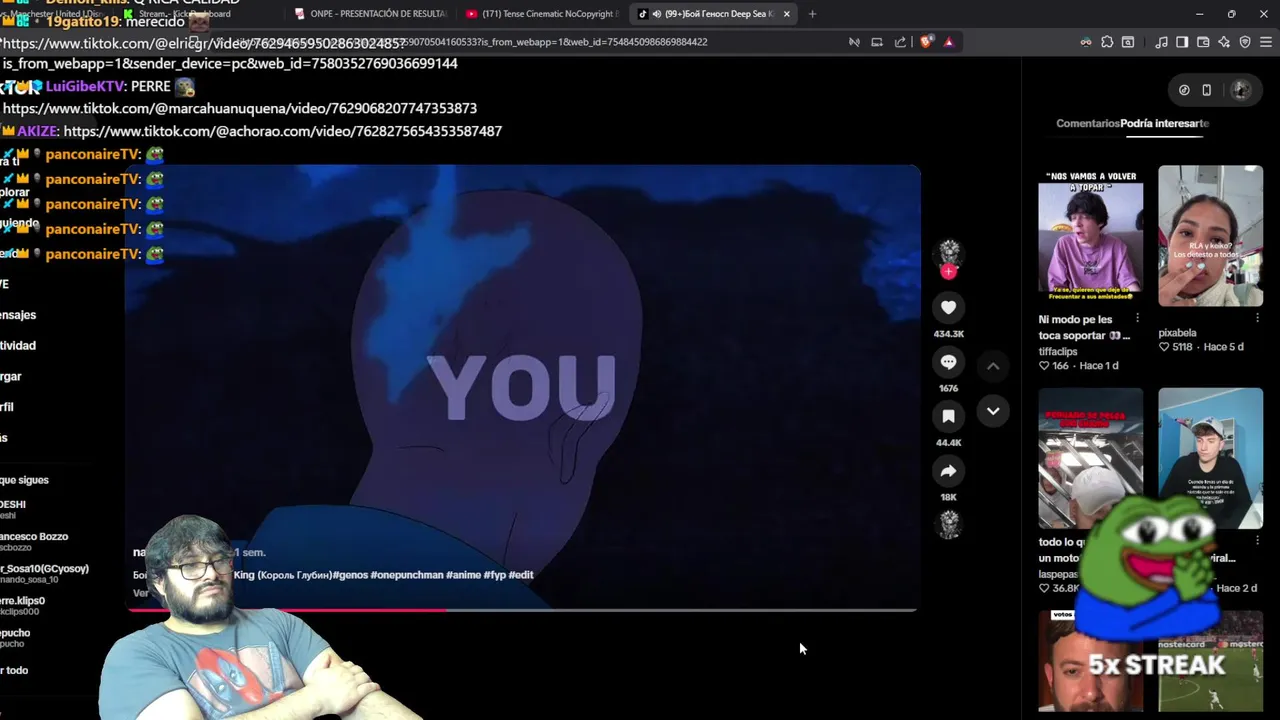Click the #genos hashtag in the caption
Viewport: 1280px width, 720px height.
coord(349,575)
